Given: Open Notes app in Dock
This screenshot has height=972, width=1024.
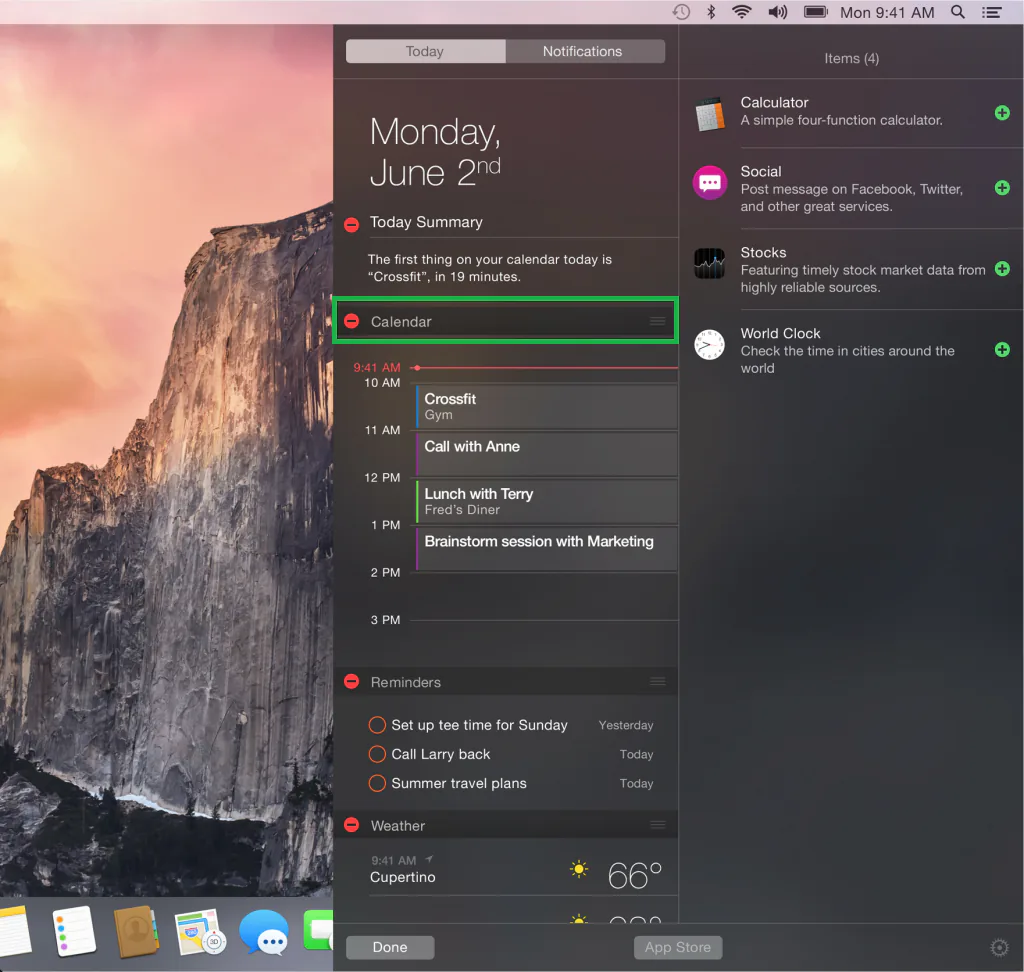Looking at the screenshot, I should point(13,932).
